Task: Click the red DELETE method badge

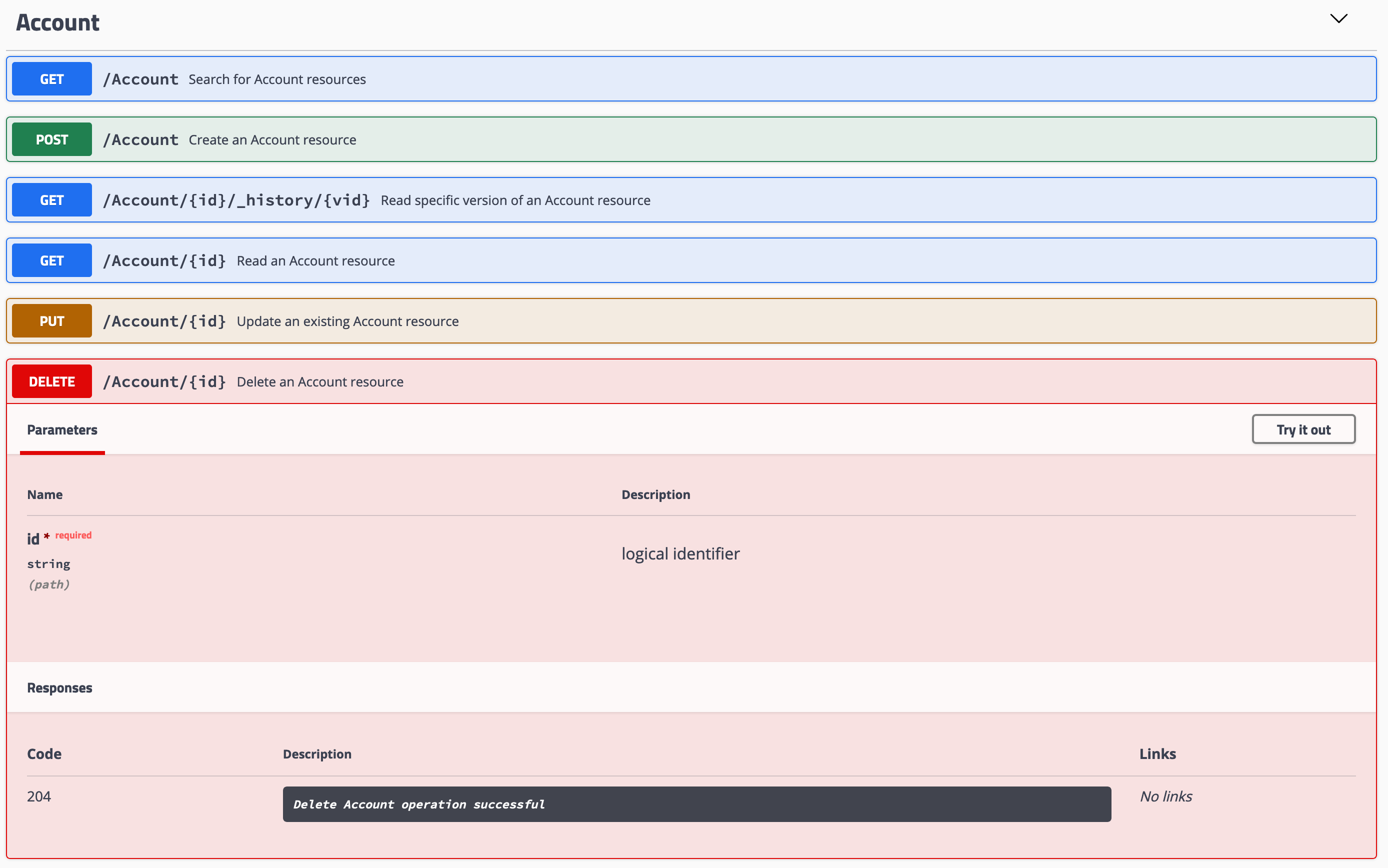Action: [51, 380]
